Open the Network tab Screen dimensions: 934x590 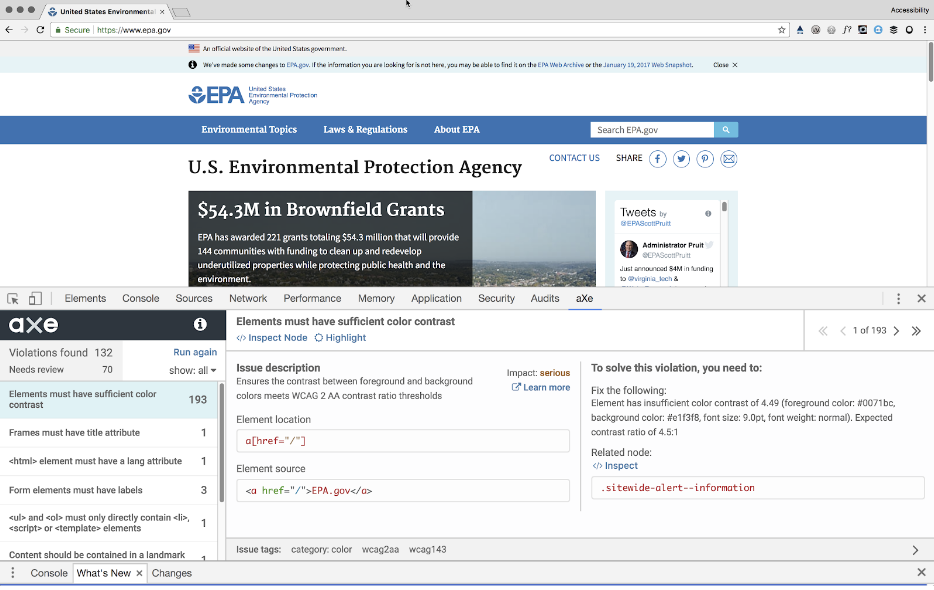(248, 299)
